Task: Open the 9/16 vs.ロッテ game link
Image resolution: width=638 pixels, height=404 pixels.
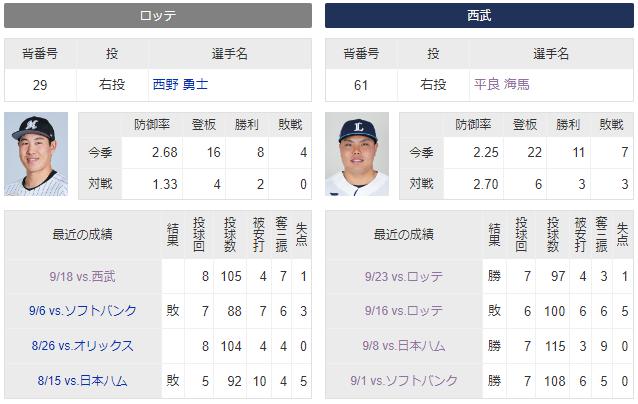Action: (404, 311)
